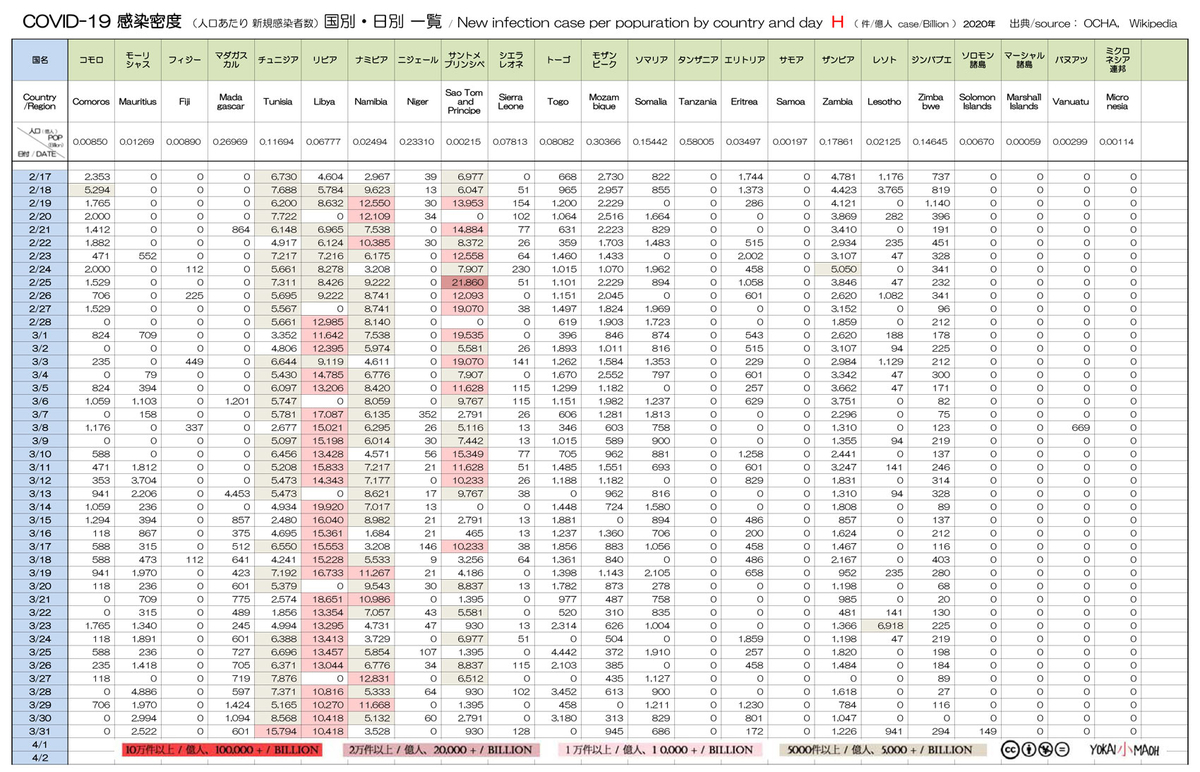Click the Solomon Islands cell 149
This screenshot has height=772, width=1200.
pos(977,732)
